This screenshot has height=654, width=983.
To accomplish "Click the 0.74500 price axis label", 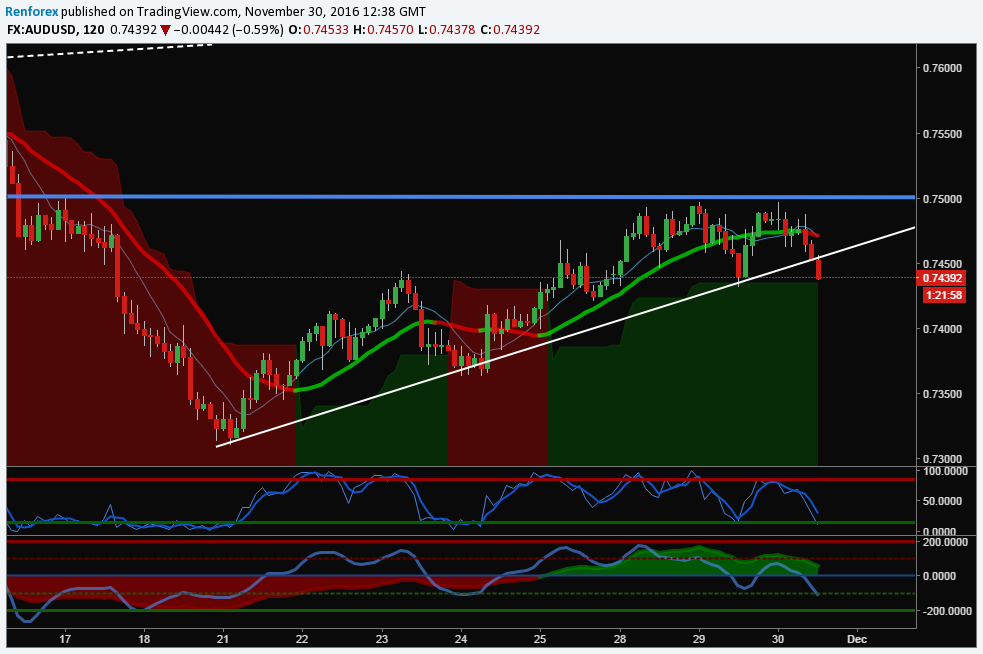I will tap(942, 263).
